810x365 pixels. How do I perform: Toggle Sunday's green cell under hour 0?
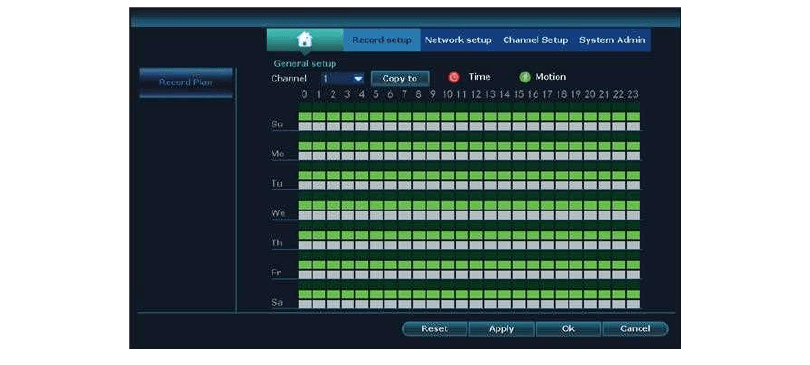tap(305, 116)
